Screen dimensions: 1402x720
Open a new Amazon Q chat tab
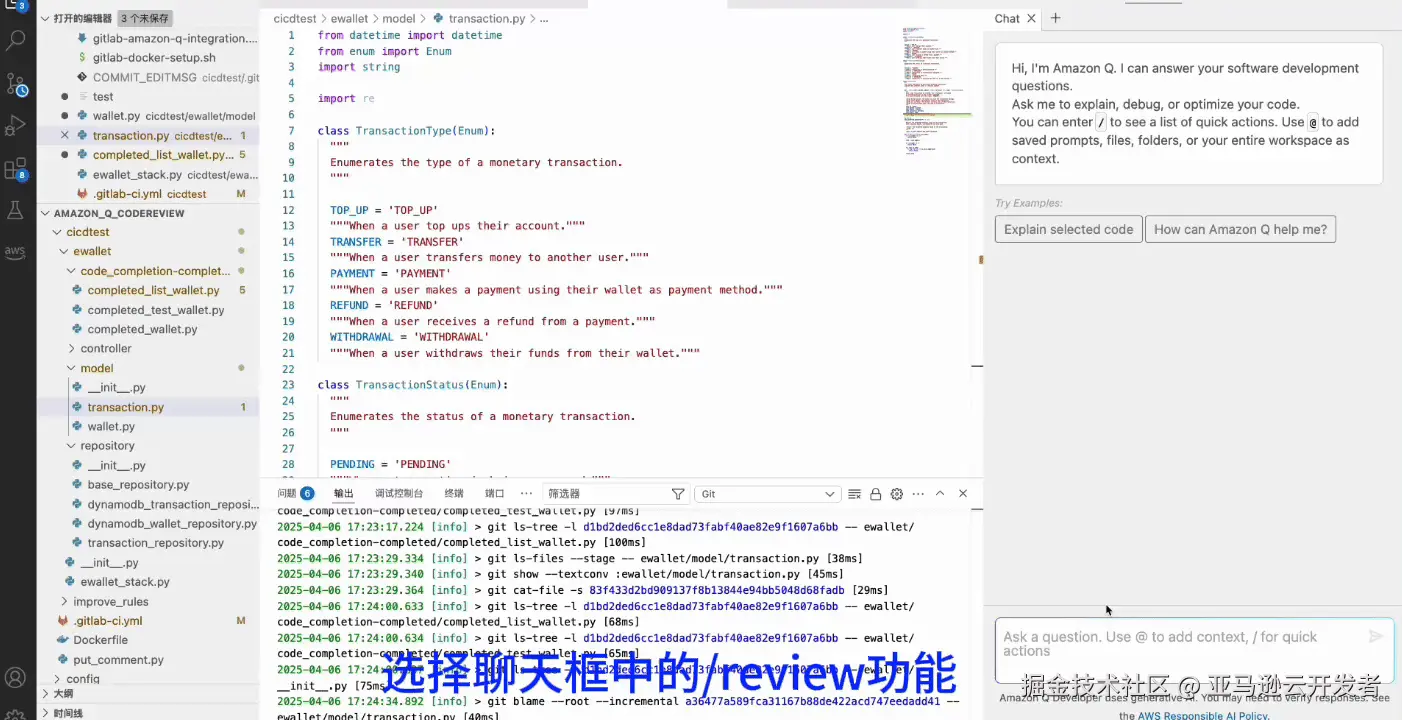pos(1055,18)
